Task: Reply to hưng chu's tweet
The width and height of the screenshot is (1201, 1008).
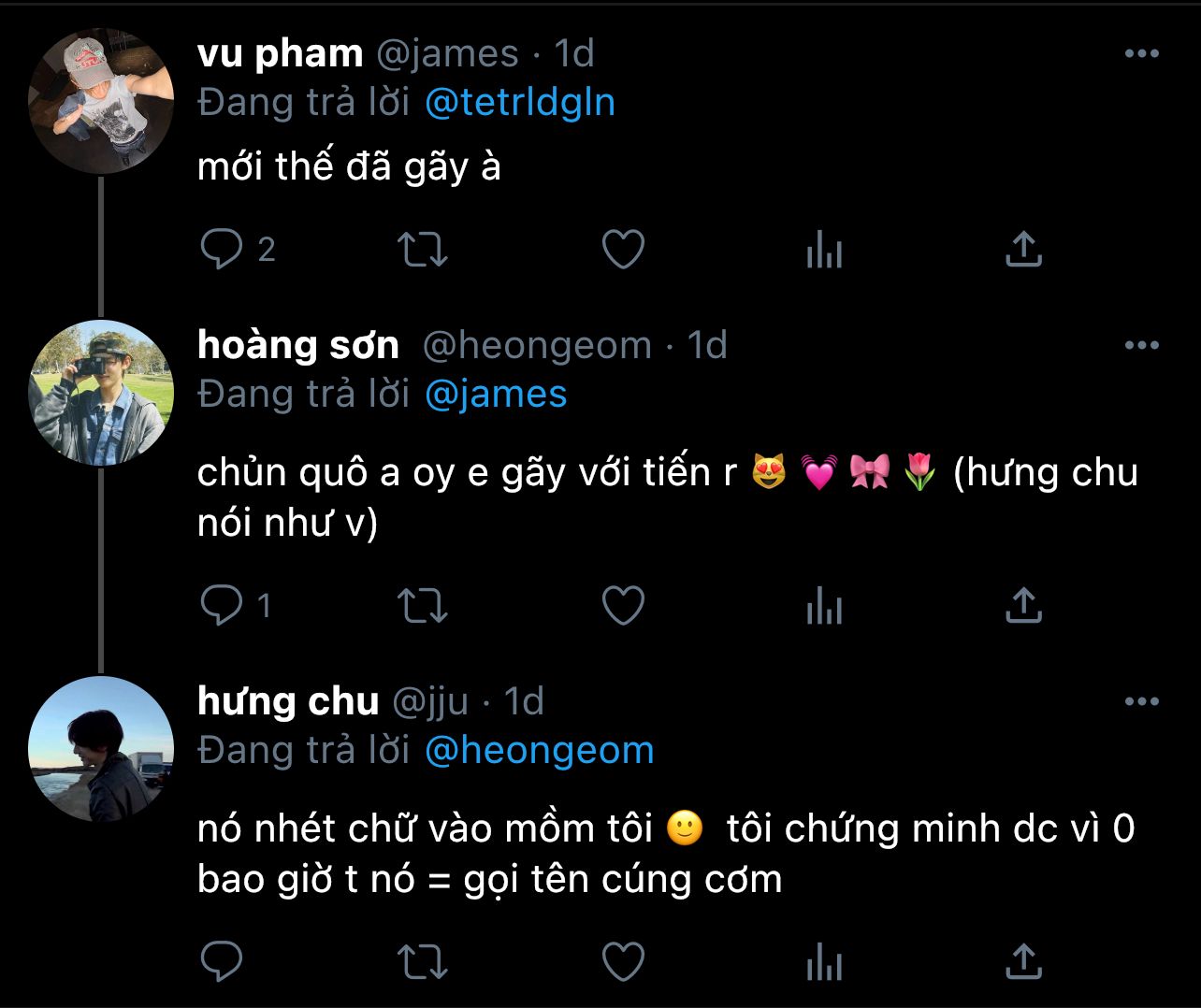Action: pos(223,961)
